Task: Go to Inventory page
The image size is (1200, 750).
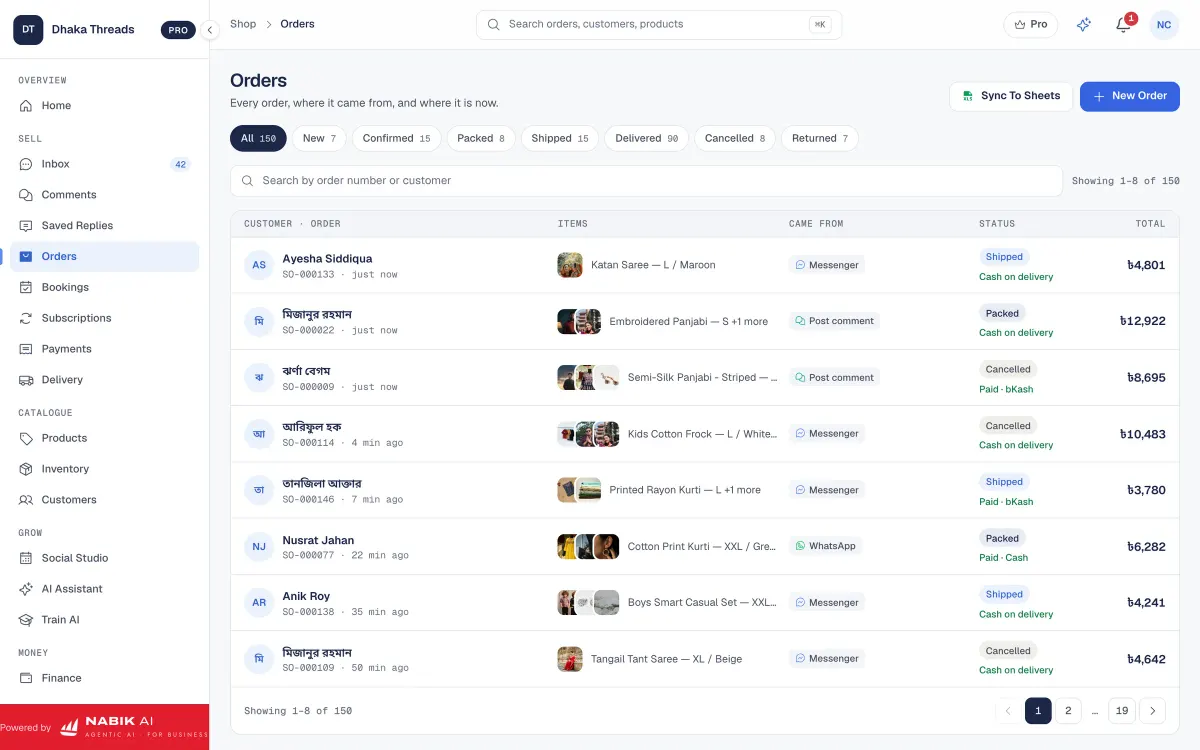Action: pos(104,469)
